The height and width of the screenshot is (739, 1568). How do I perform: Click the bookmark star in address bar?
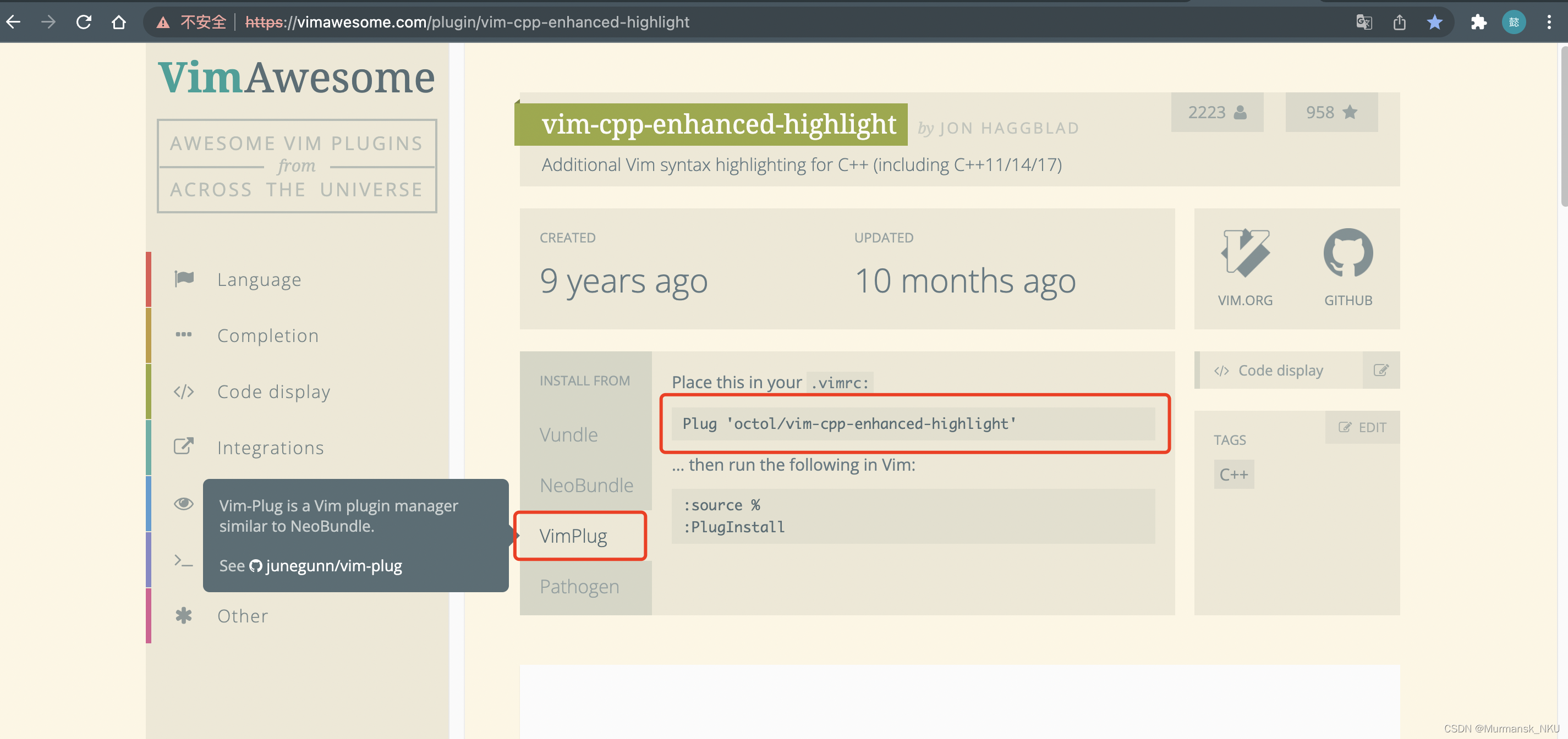(x=1434, y=23)
